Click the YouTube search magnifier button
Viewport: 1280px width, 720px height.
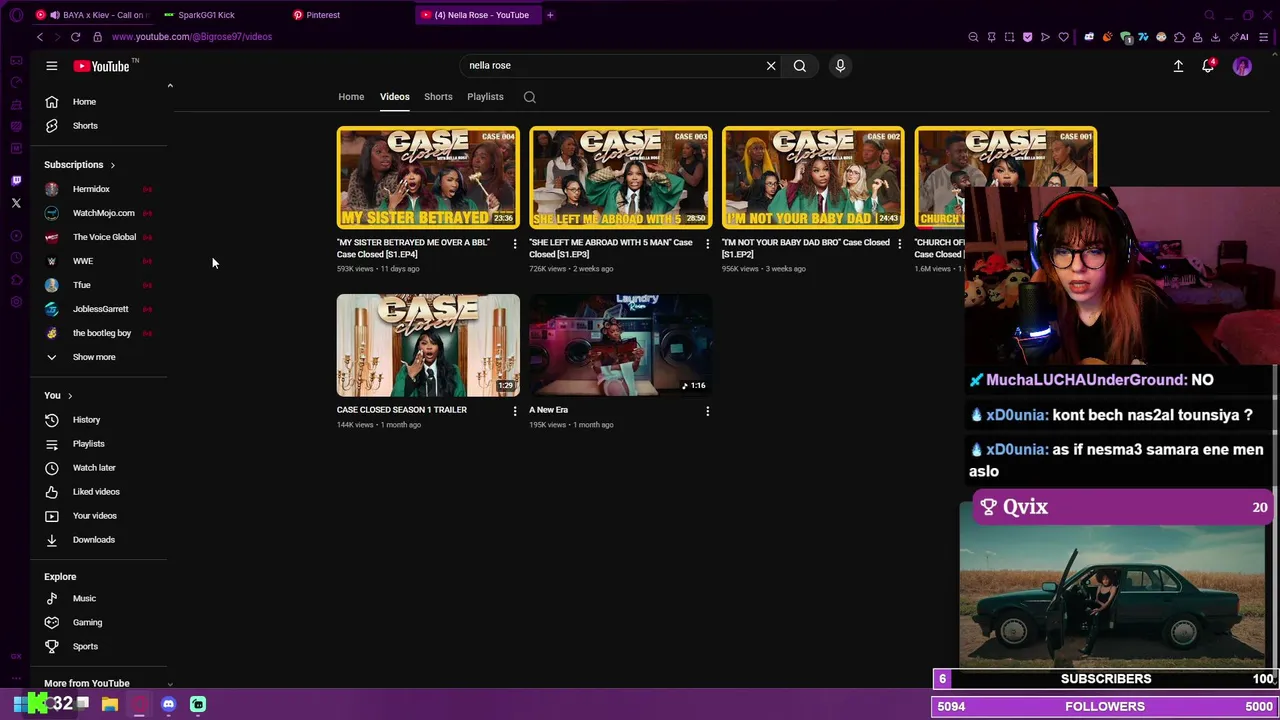point(800,66)
